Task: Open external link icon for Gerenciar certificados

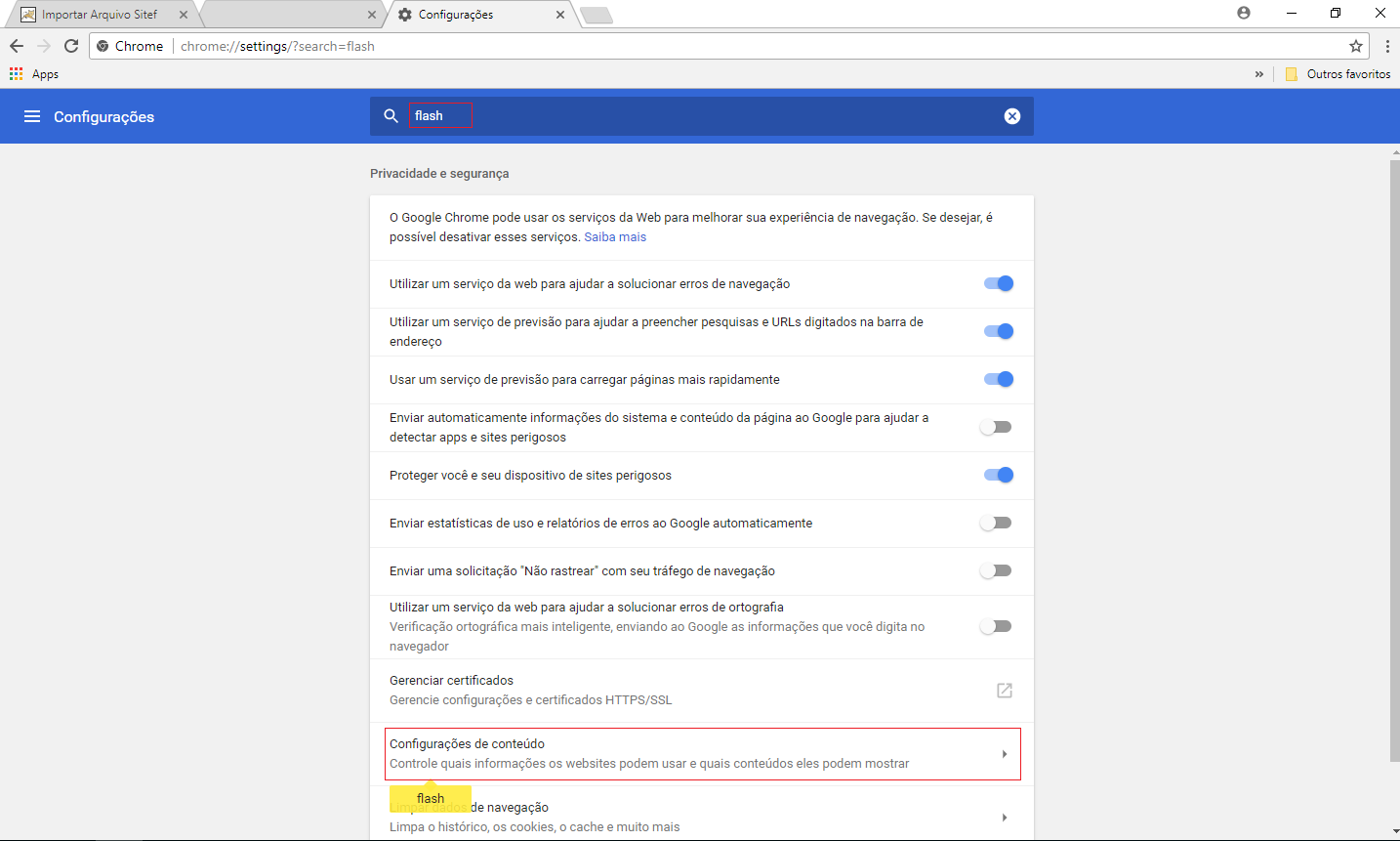Action: tap(1005, 691)
